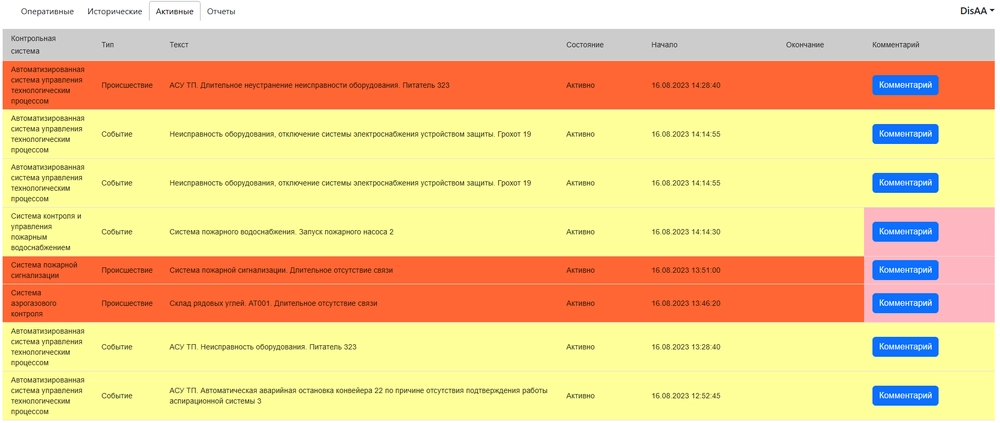Screen dimensions: 1000x423
Task: Click the Контрольная система column header
Action: click(33, 44)
